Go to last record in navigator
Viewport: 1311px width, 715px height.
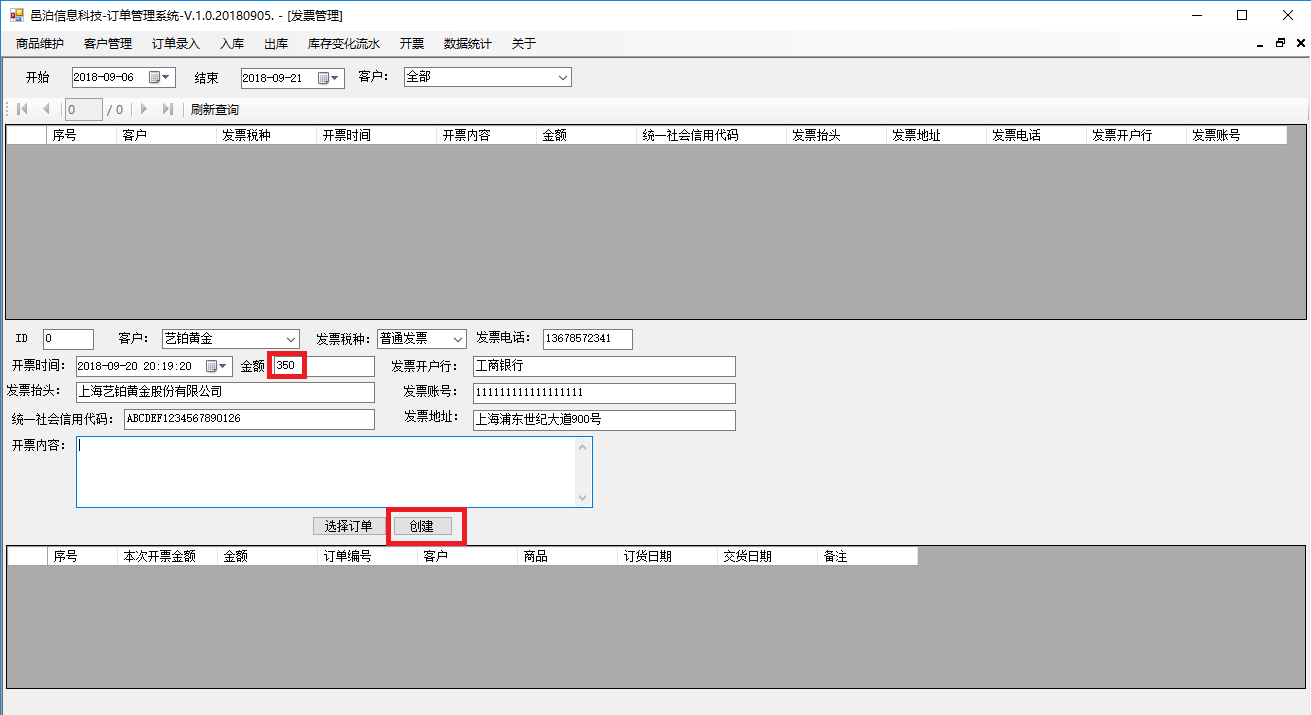(x=168, y=109)
